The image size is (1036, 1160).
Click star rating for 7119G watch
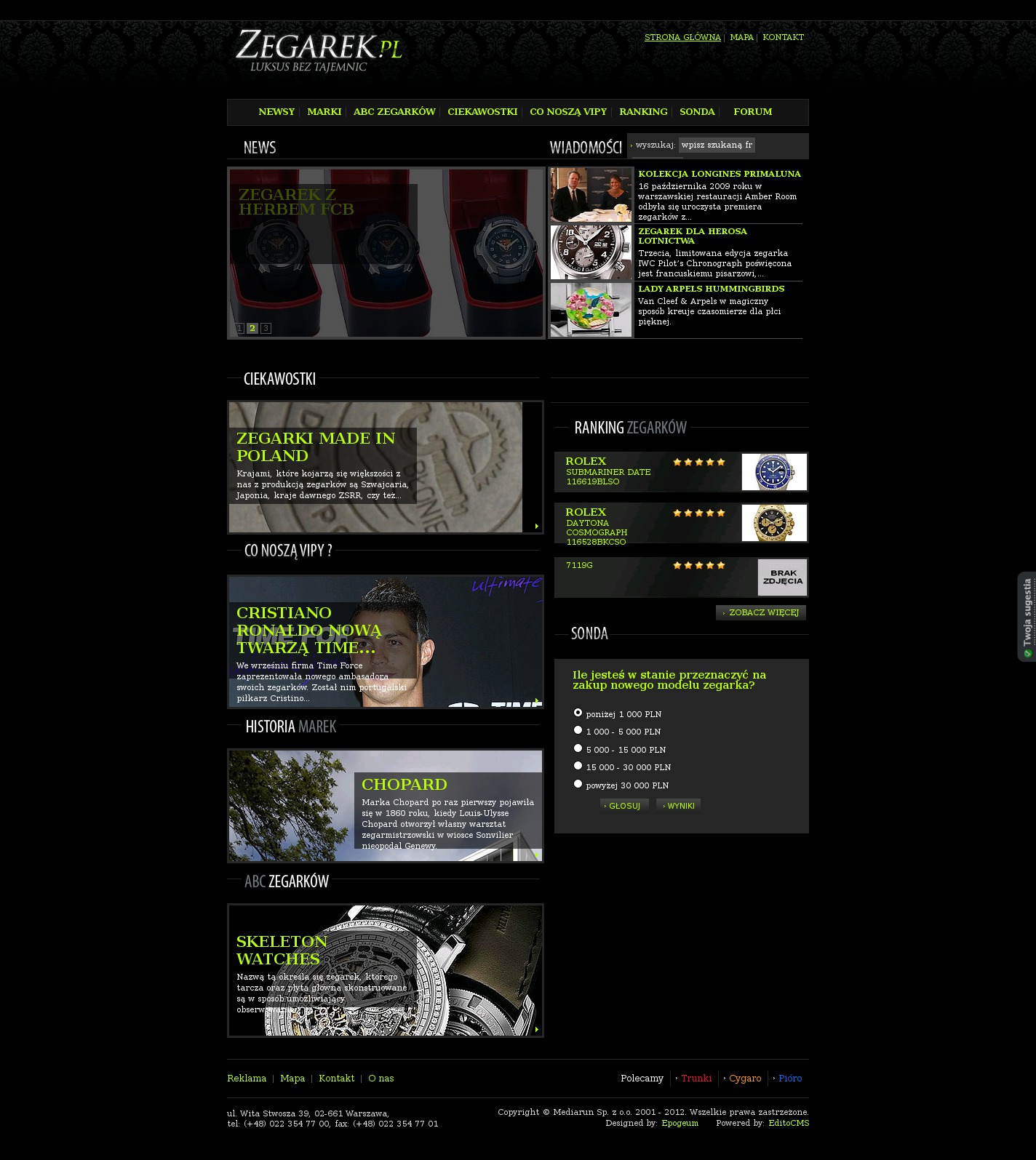(x=699, y=565)
